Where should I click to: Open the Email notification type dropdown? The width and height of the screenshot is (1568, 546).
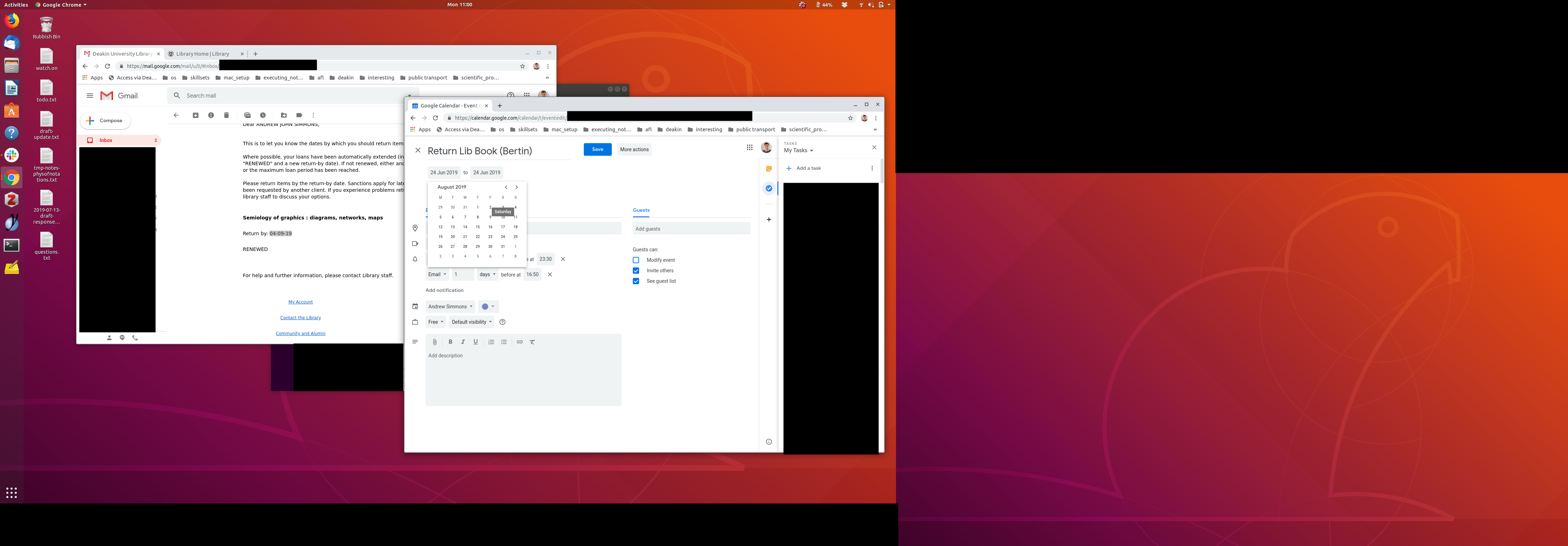436,274
